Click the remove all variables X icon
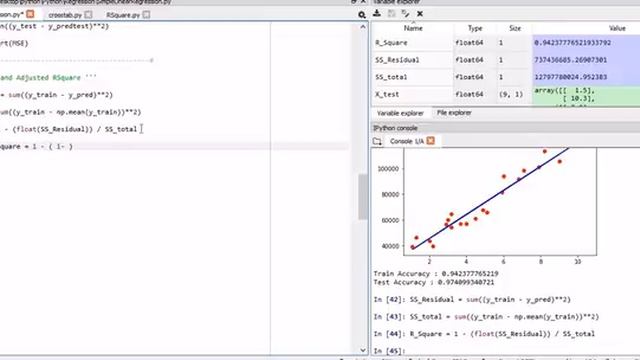This screenshot has width=640, height=360. click(420, 13)
